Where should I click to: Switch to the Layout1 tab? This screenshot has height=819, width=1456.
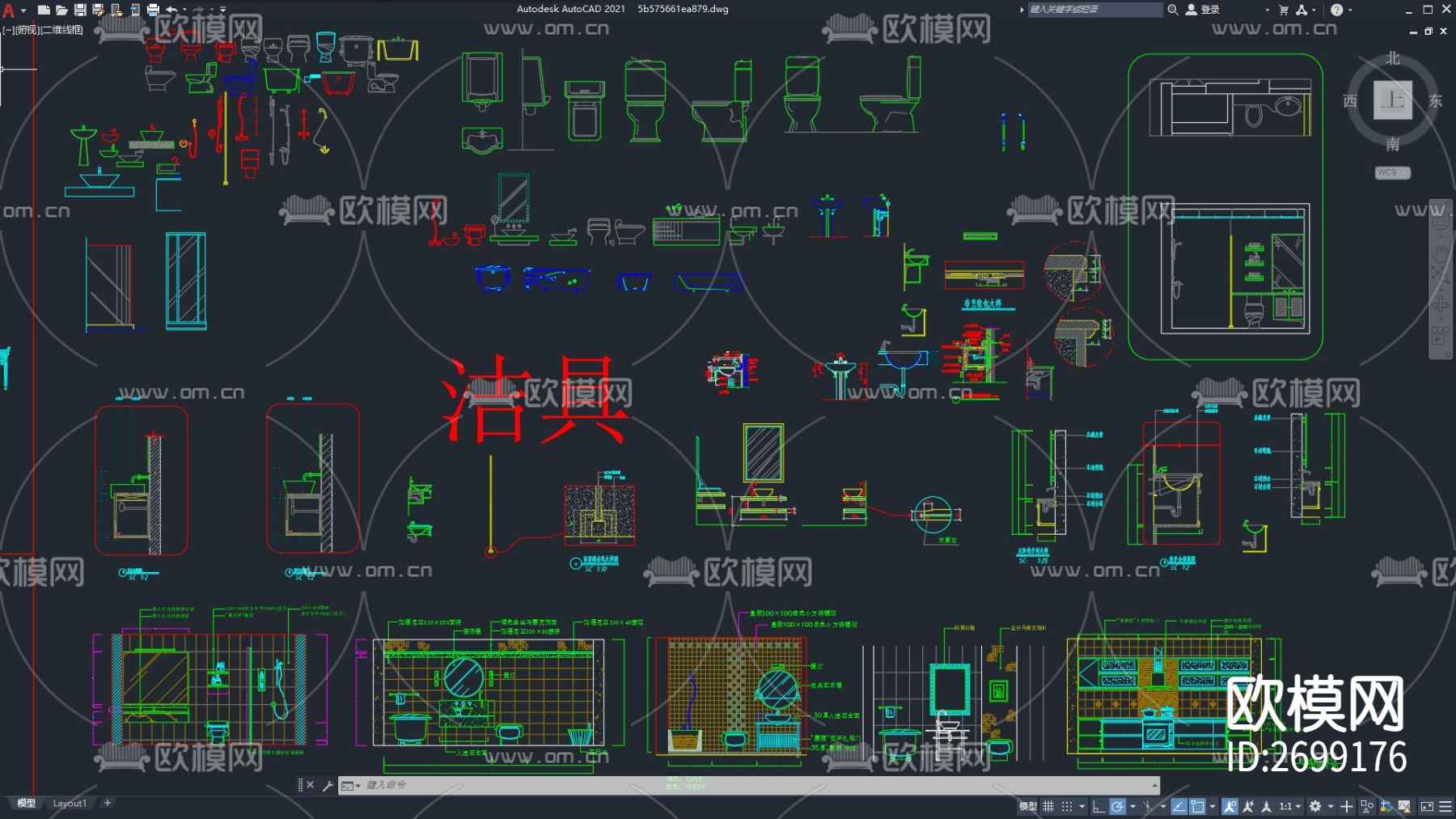[x=70, y=803]
